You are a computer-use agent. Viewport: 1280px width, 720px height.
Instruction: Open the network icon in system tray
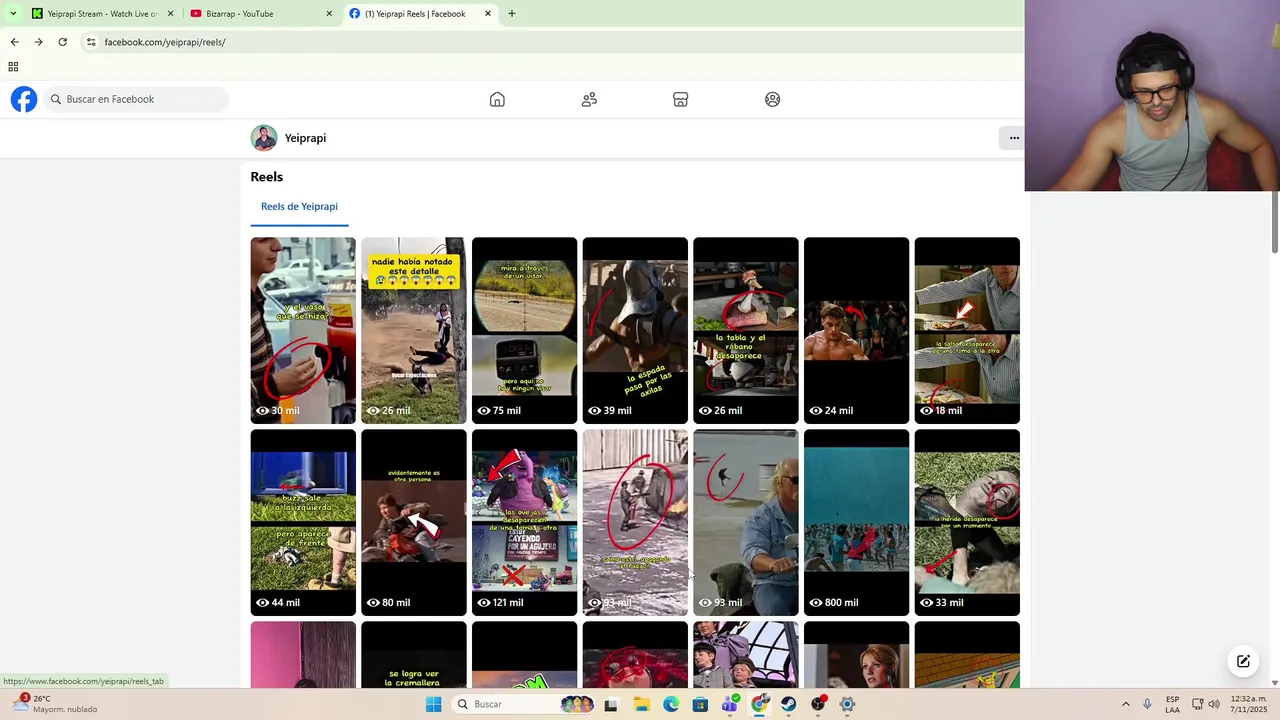(1198, 704)
